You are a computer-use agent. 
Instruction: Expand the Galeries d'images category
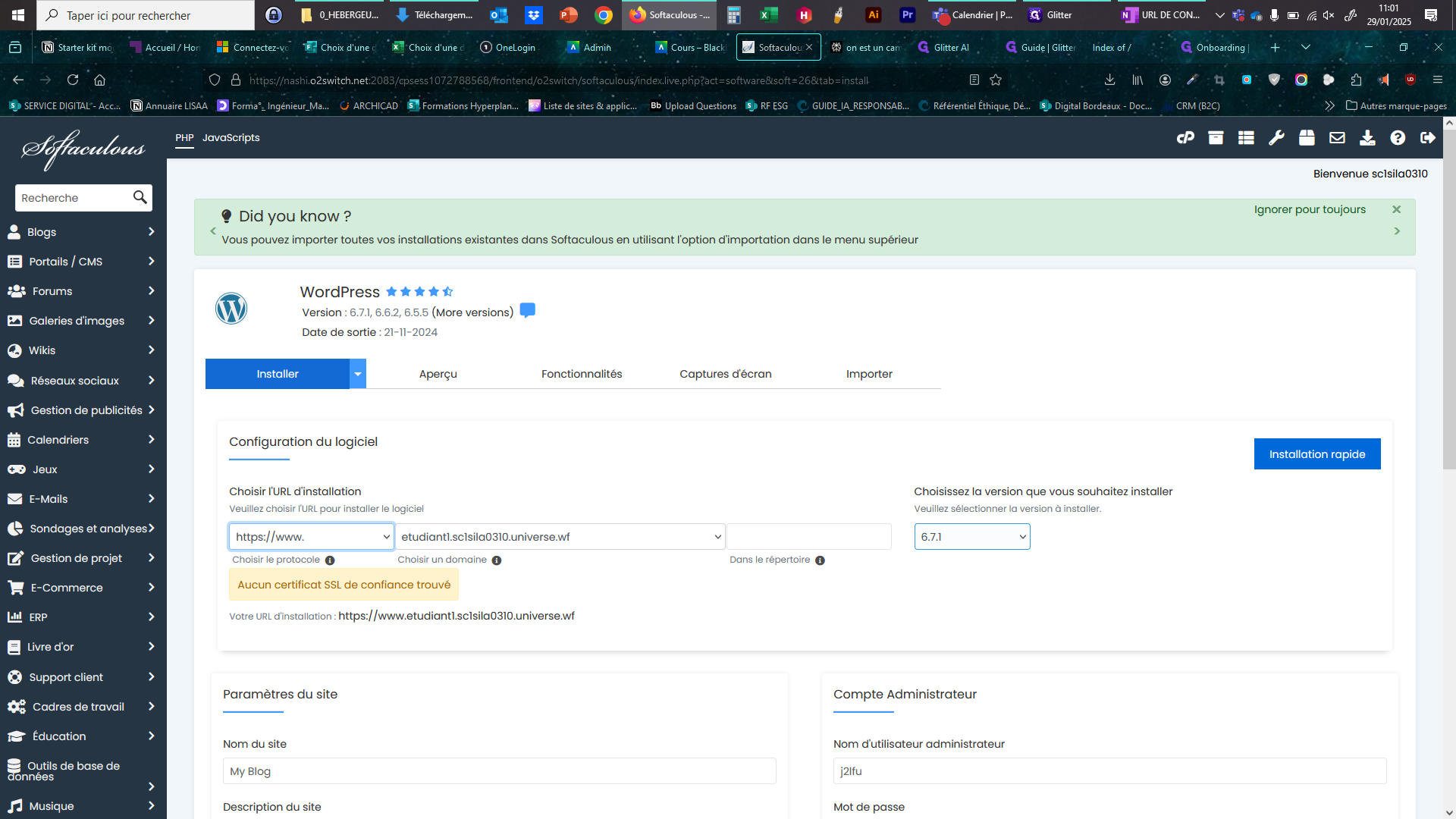(x=83, y=320)
